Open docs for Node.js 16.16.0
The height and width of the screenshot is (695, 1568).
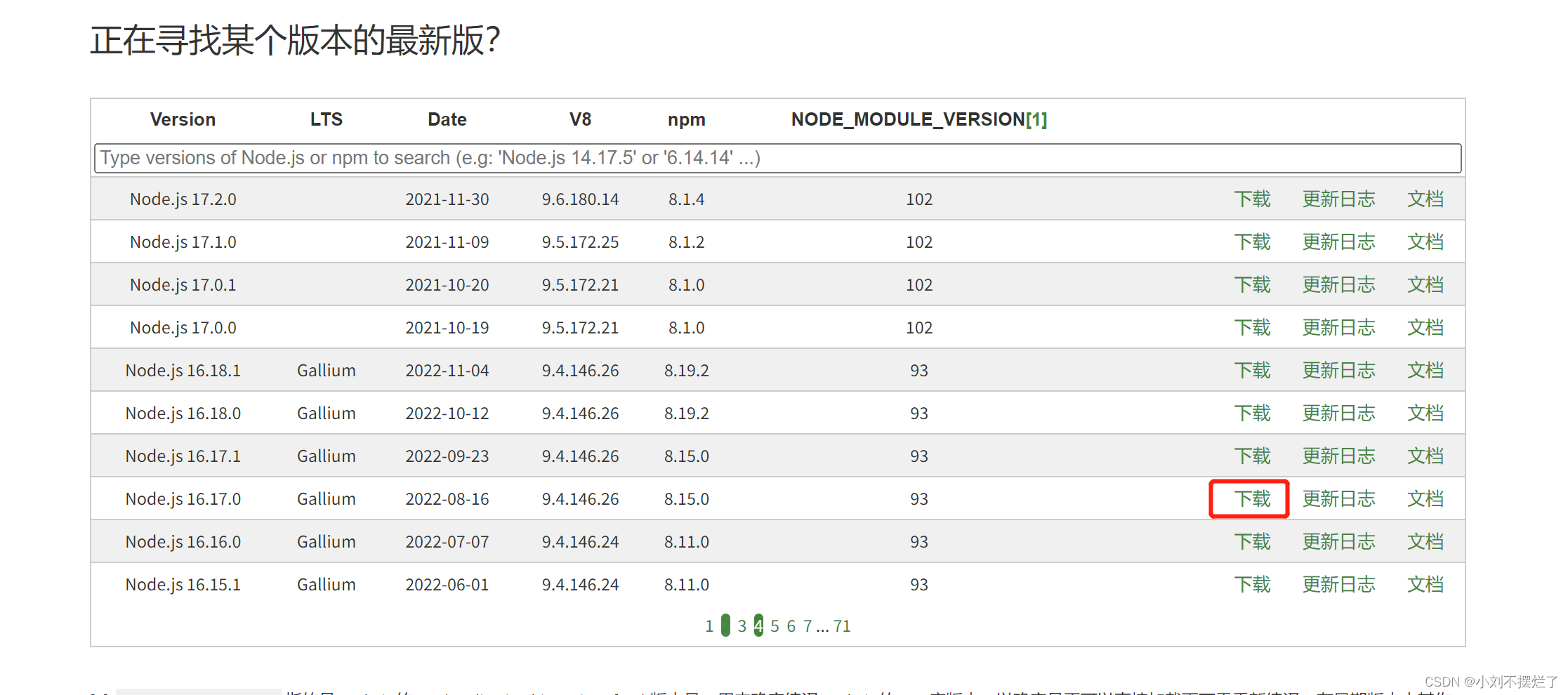tap(1425, 542)
